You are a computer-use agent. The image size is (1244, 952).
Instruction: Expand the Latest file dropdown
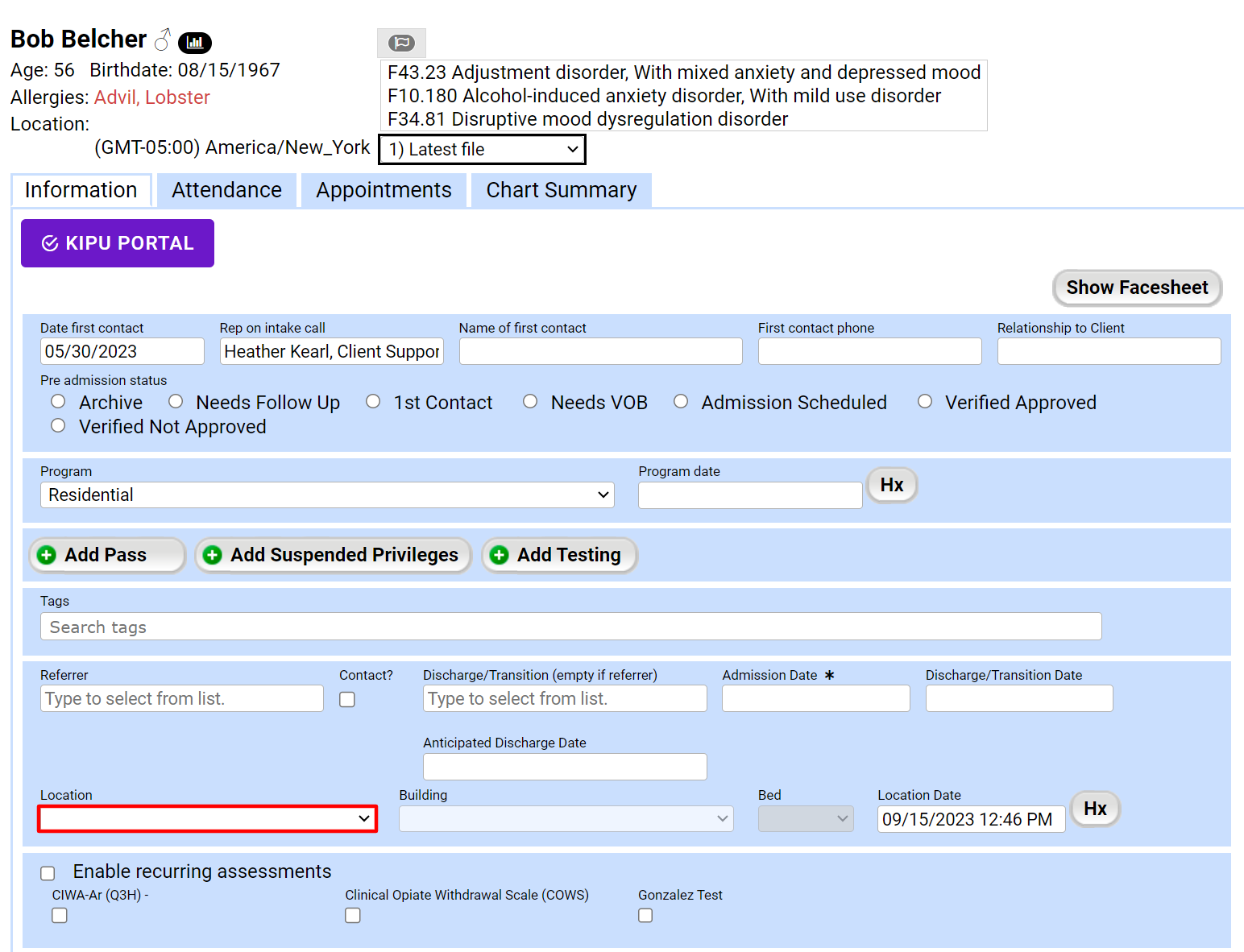pyautogui.click(x=482, y=150)
